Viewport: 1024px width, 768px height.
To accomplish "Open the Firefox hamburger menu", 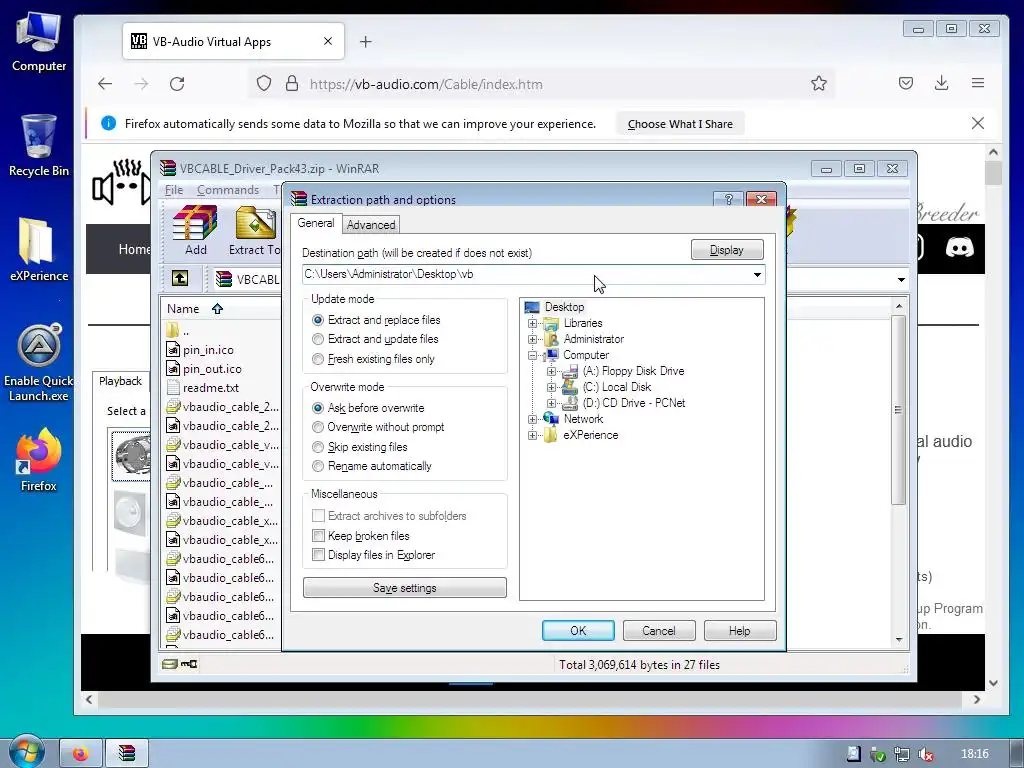I will coord(978,83).
